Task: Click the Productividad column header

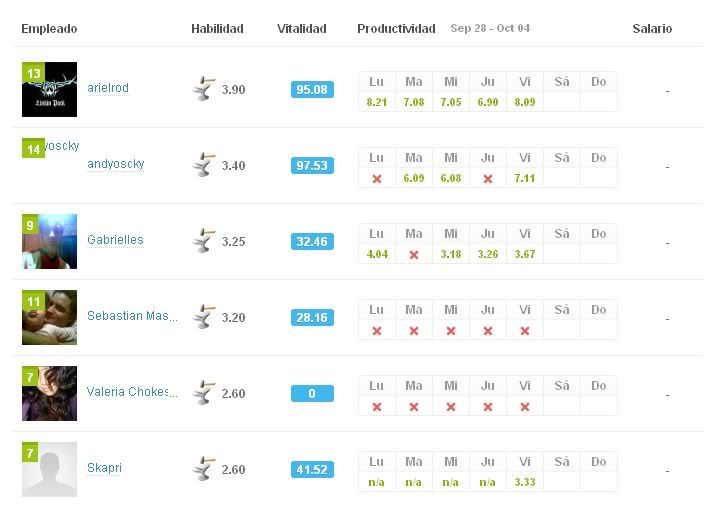Action: (x=396, y=28)
